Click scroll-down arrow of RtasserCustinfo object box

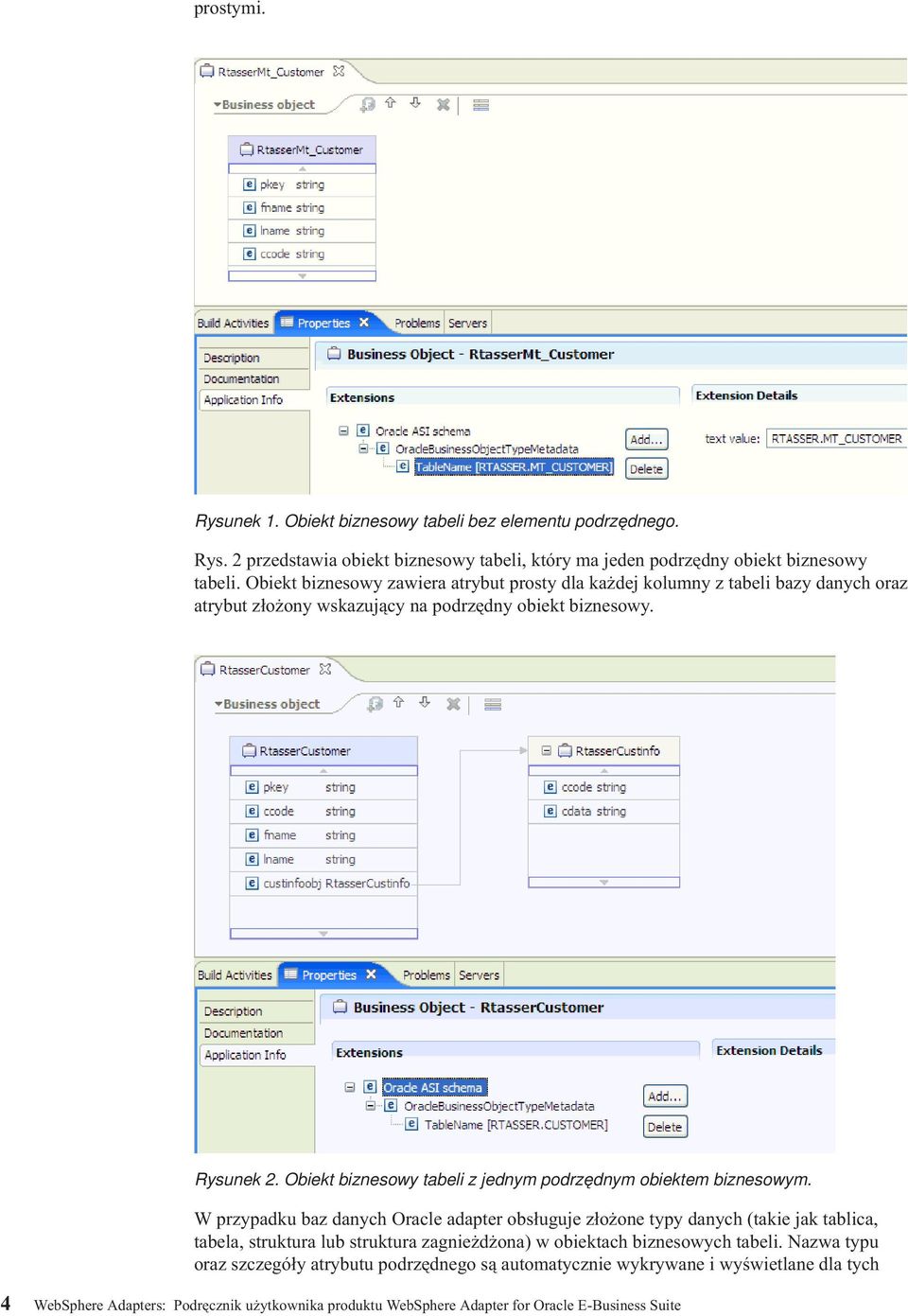tap(604, 883)
